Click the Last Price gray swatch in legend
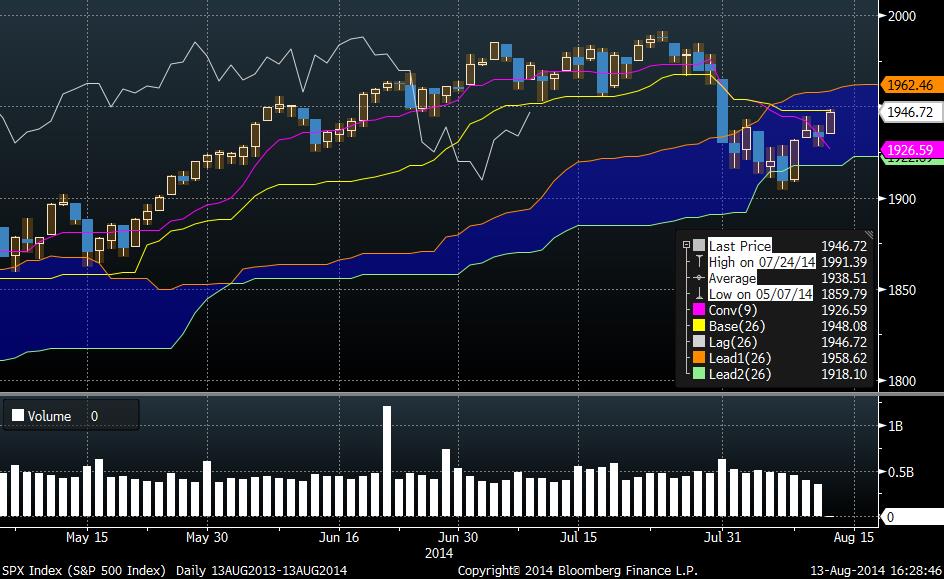The image size is (944, 579). 699,246
